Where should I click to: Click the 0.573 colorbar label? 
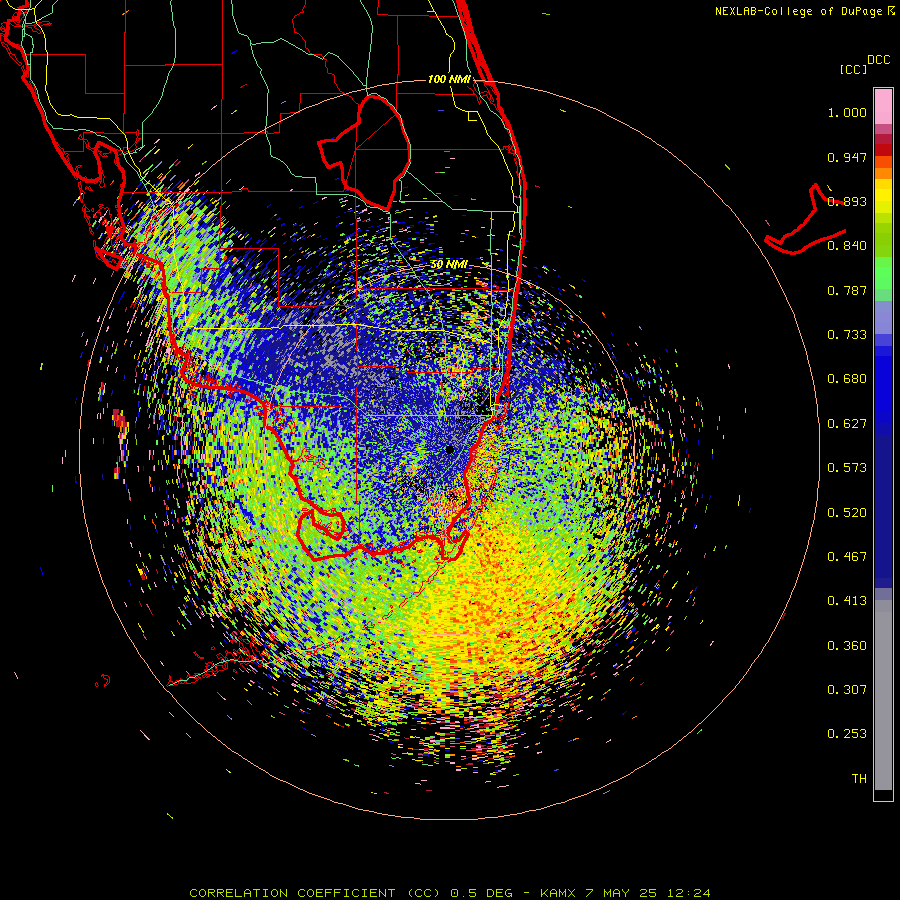click(x=847, y=468)
